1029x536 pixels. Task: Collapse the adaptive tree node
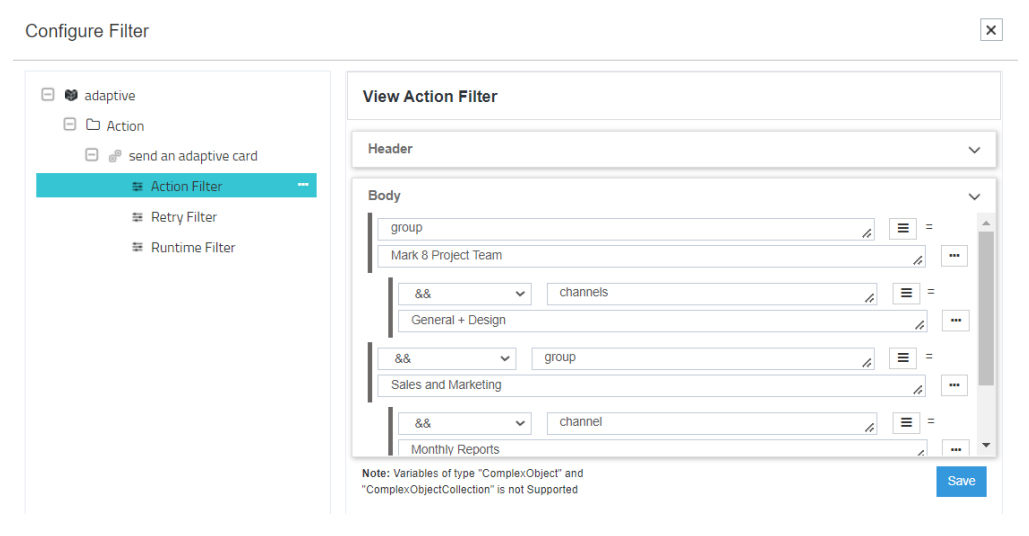47,95
